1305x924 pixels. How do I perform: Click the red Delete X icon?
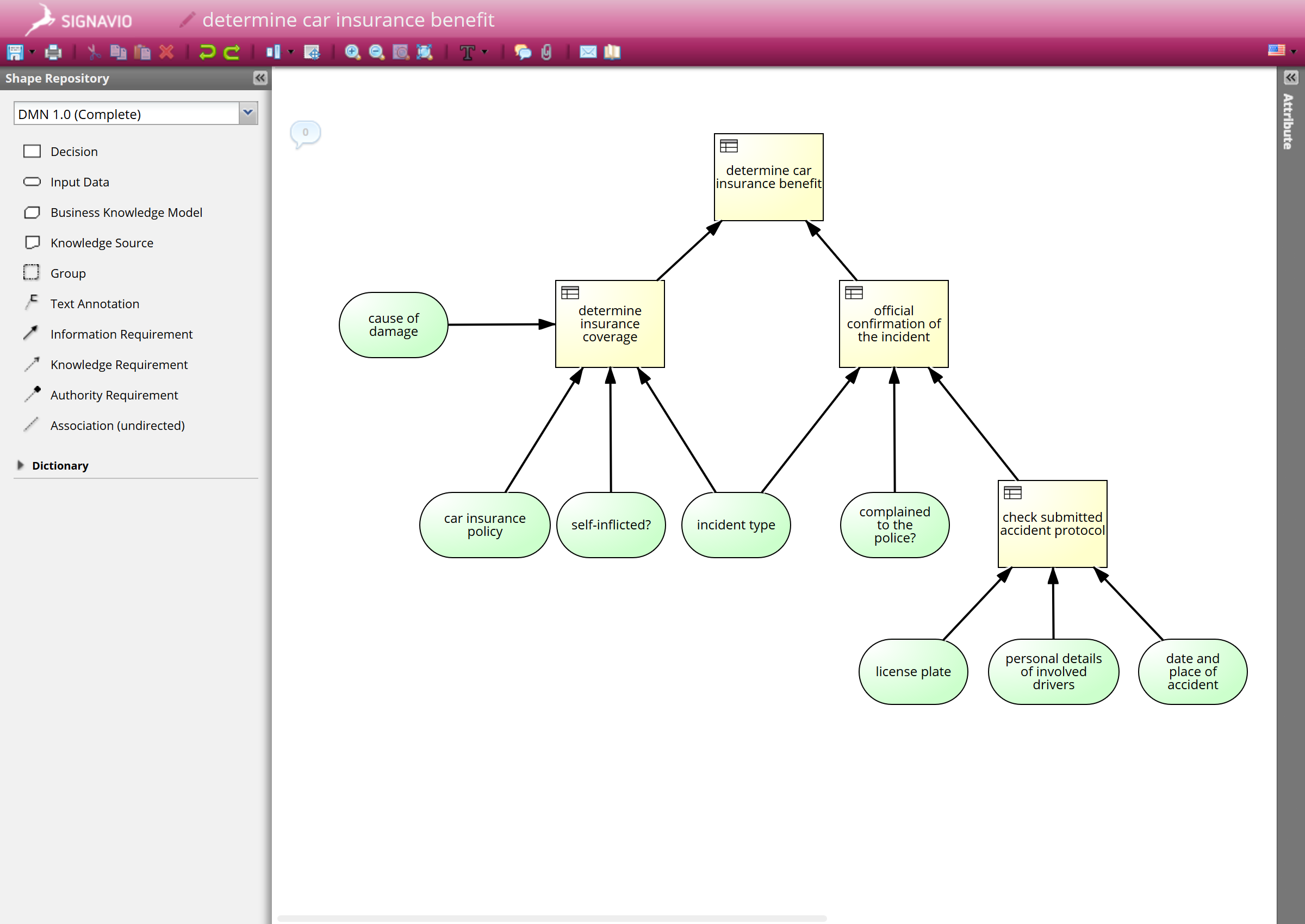point(166,52)
